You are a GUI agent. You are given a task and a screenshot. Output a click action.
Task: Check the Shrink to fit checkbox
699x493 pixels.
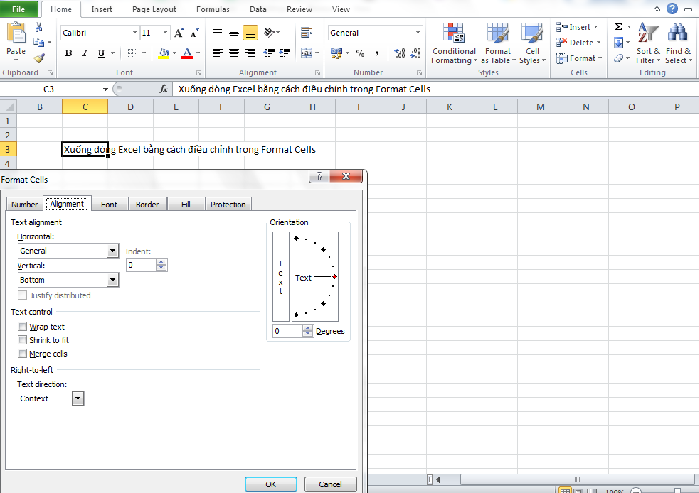click(22, 340)
